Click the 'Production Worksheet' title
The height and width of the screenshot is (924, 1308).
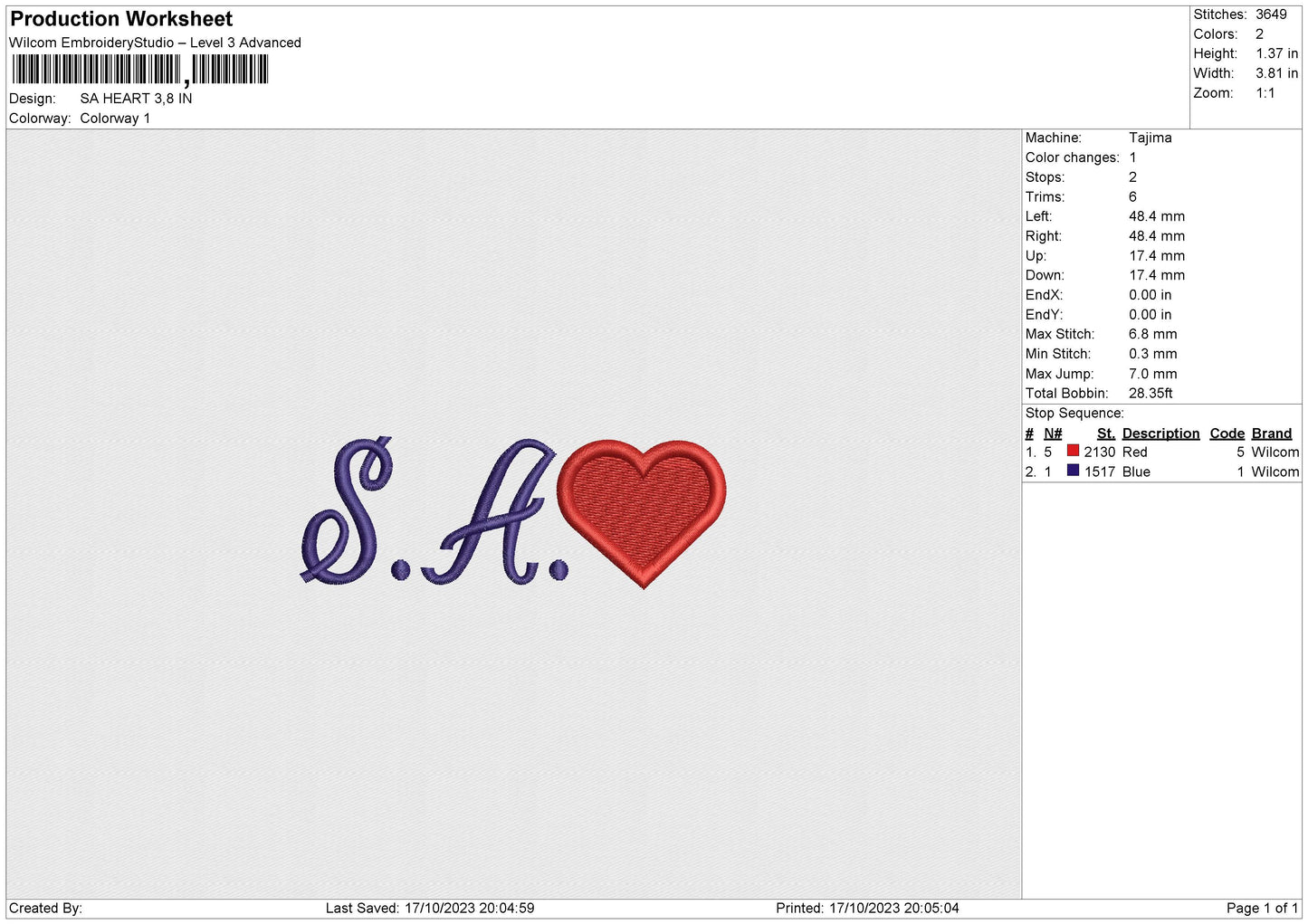coord(121,19)
